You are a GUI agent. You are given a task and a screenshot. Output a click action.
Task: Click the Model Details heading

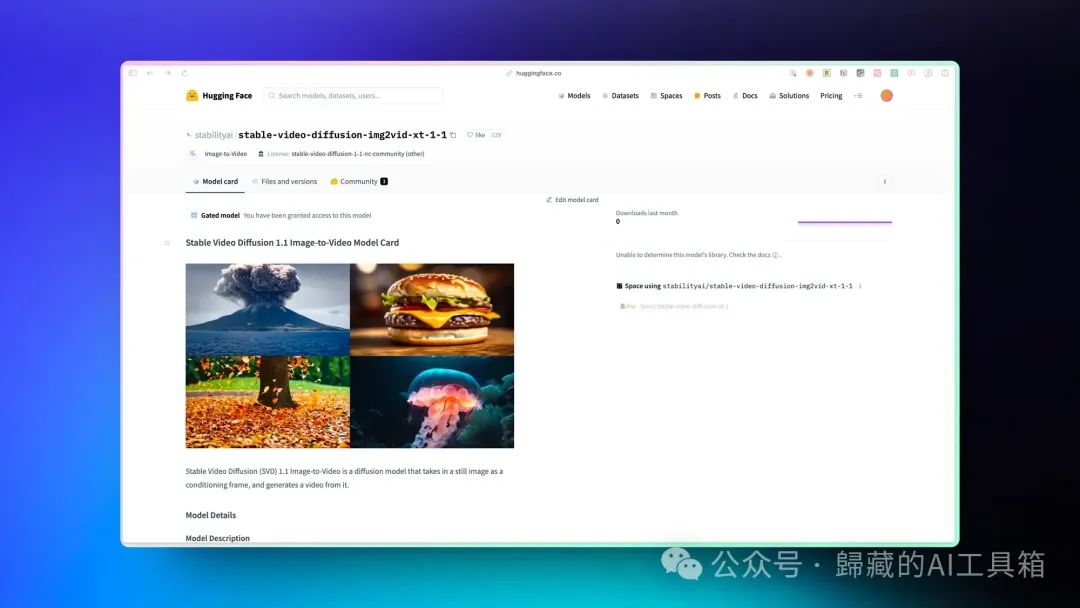(x=211, y=515)
